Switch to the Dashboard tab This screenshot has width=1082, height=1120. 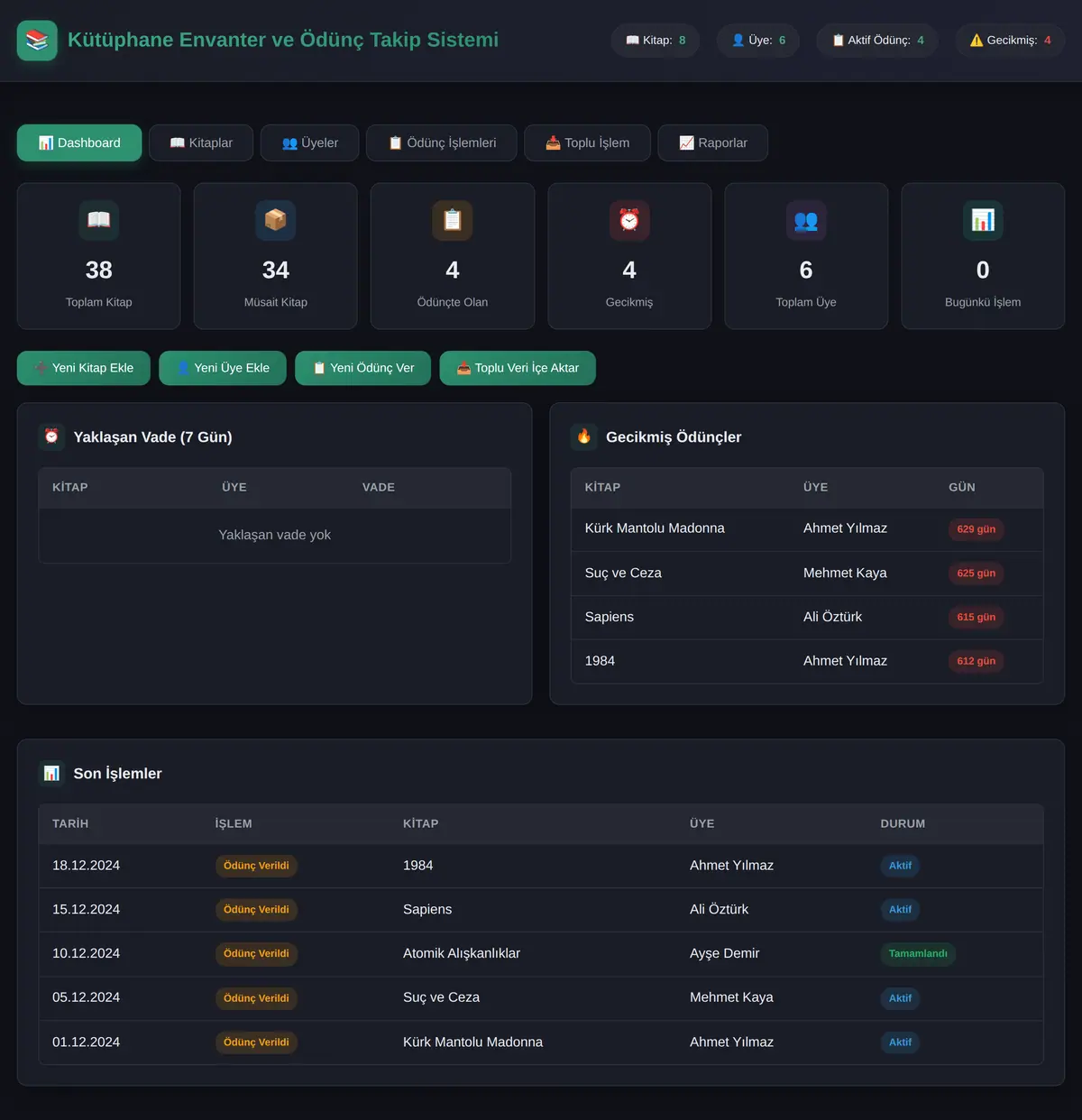[79, 142]
